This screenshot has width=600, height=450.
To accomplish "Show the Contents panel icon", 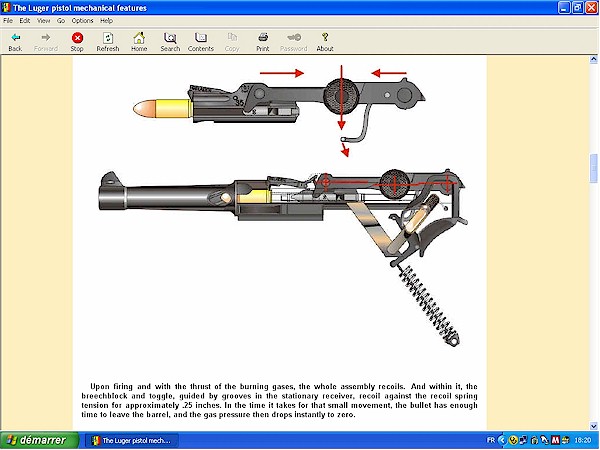I will [x=201, y=38].
